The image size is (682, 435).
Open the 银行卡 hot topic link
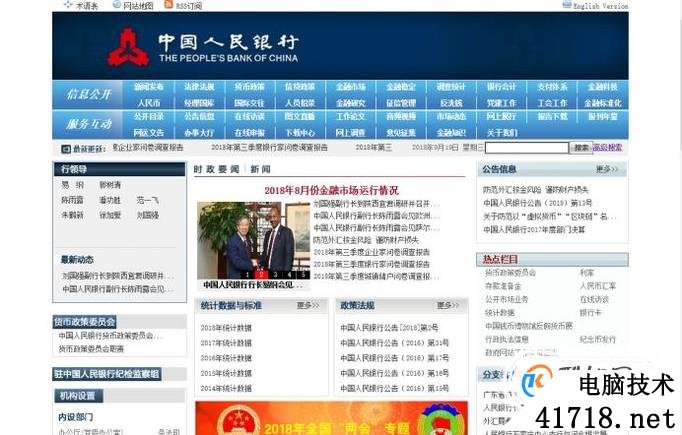point(590,312)
